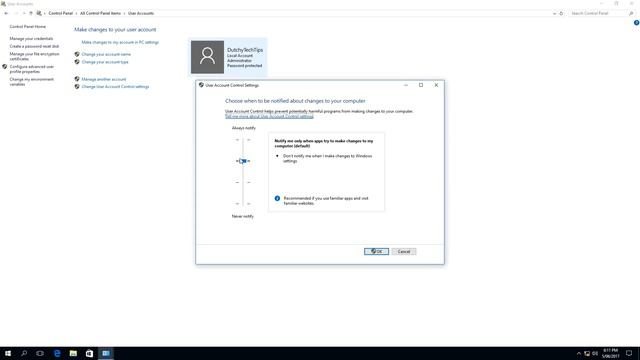This screenshot has width=640, height=360.
Task: Open Manage your file encryption certificates
Action: click(34, 56)
